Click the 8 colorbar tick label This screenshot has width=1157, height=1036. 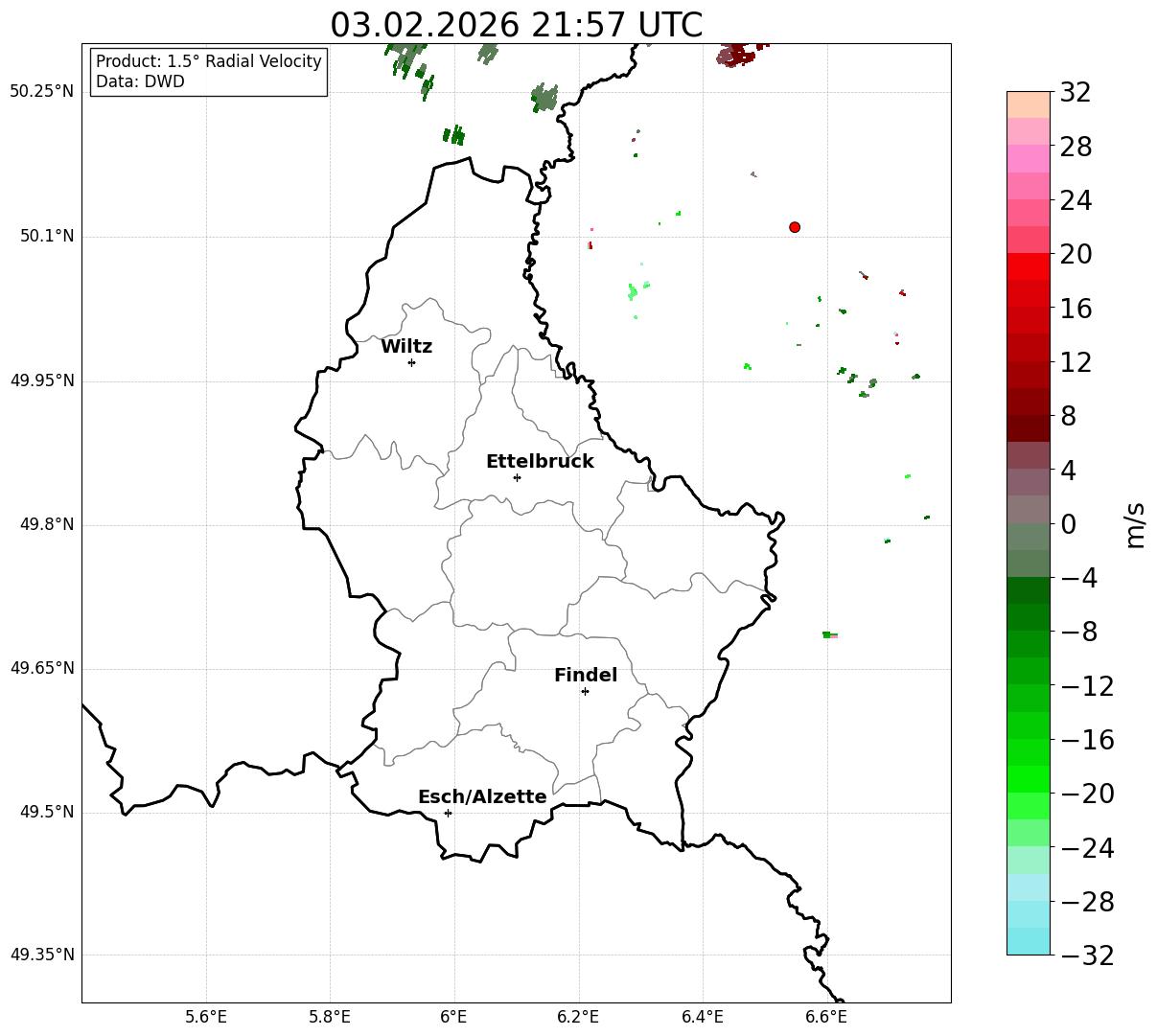(1068, 416)
